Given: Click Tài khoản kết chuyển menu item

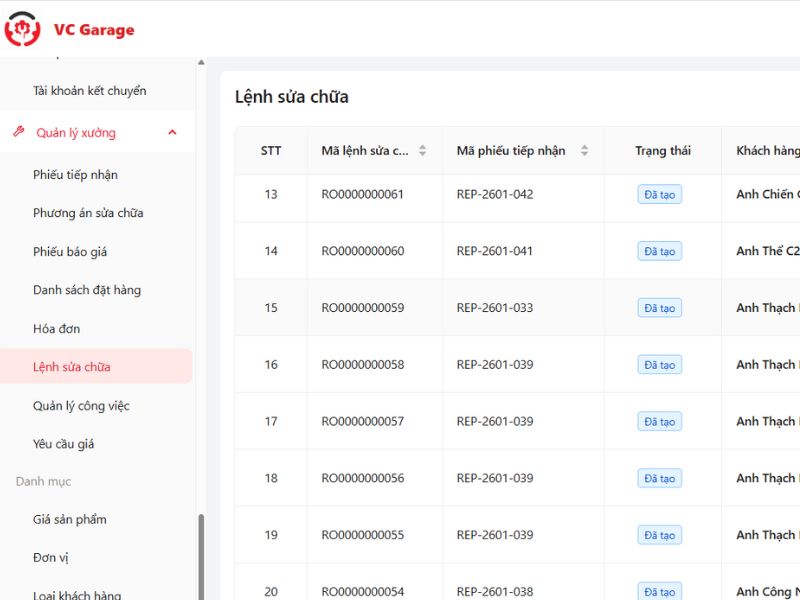Looking at the screenshot, I should 89,91.
